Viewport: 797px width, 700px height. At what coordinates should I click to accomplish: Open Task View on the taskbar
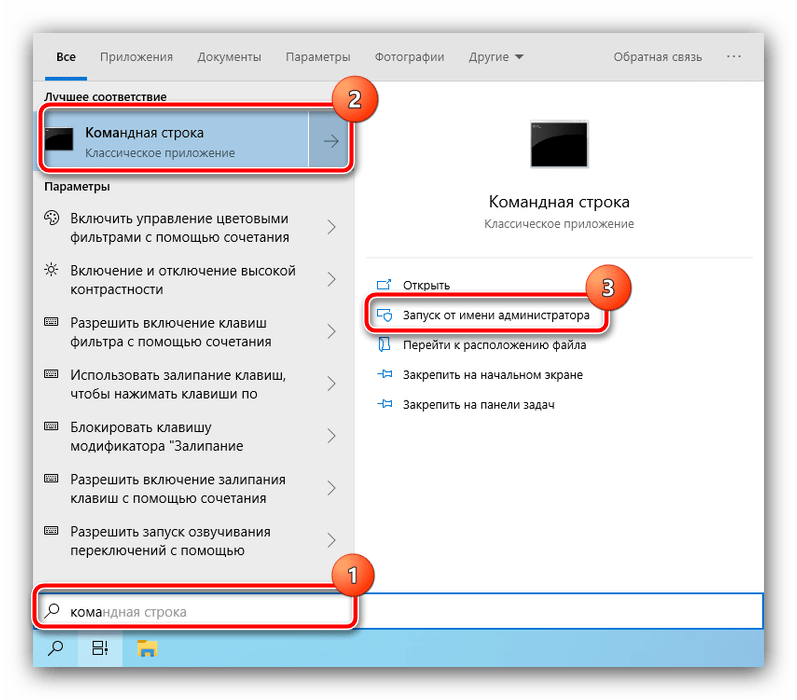(100, 648)
